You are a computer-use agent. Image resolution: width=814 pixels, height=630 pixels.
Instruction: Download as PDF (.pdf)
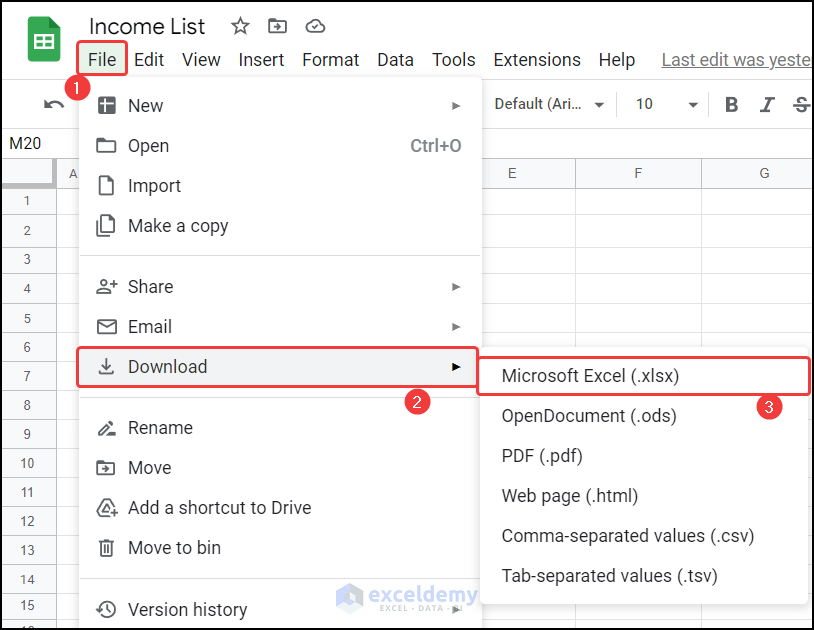[542, 456]
